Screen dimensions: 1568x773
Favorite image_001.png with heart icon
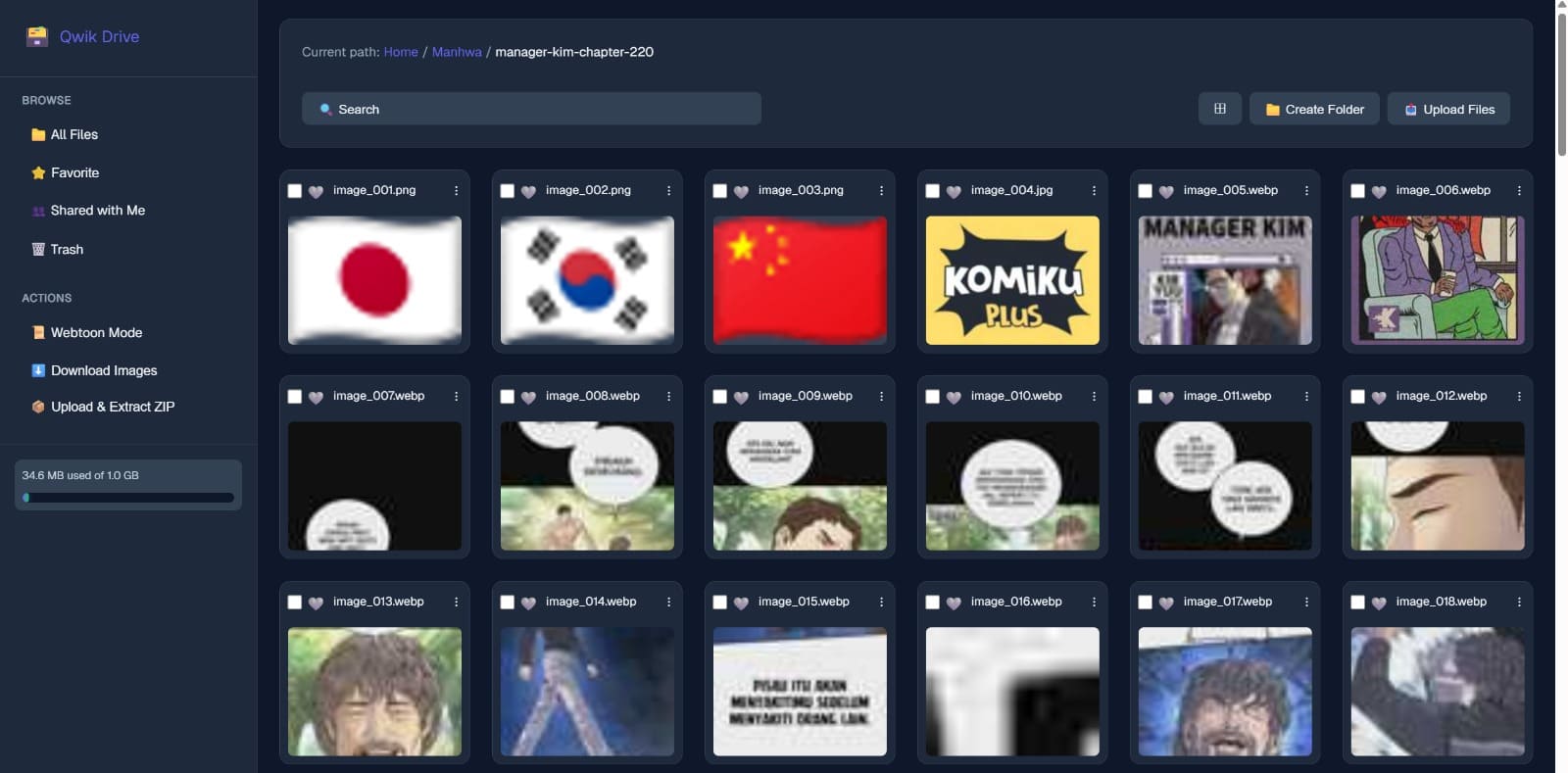(316, 191)
